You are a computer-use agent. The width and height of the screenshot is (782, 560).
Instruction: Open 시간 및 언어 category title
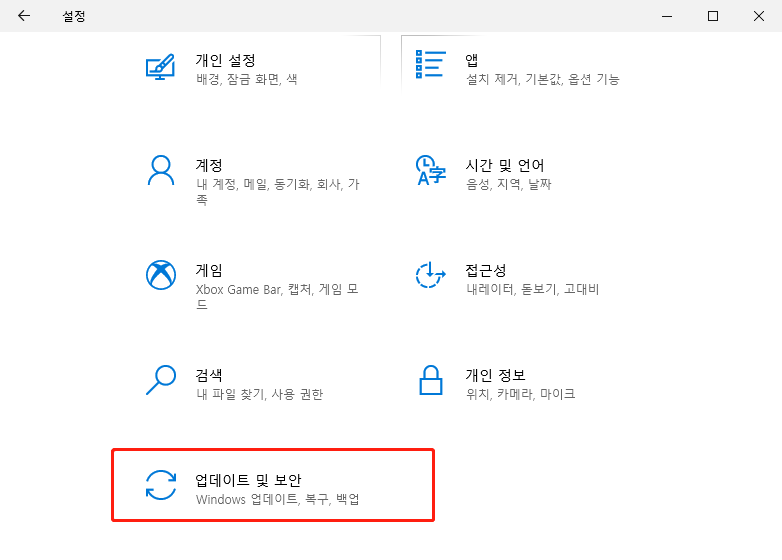coord(505,165)
